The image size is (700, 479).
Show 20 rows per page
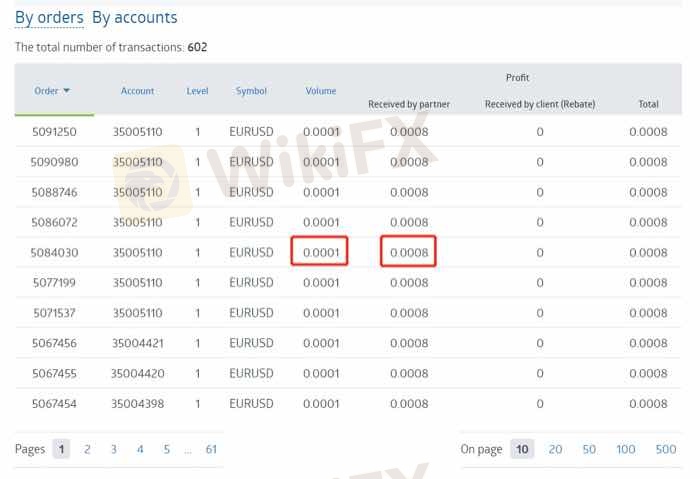(x=555, y=449)
